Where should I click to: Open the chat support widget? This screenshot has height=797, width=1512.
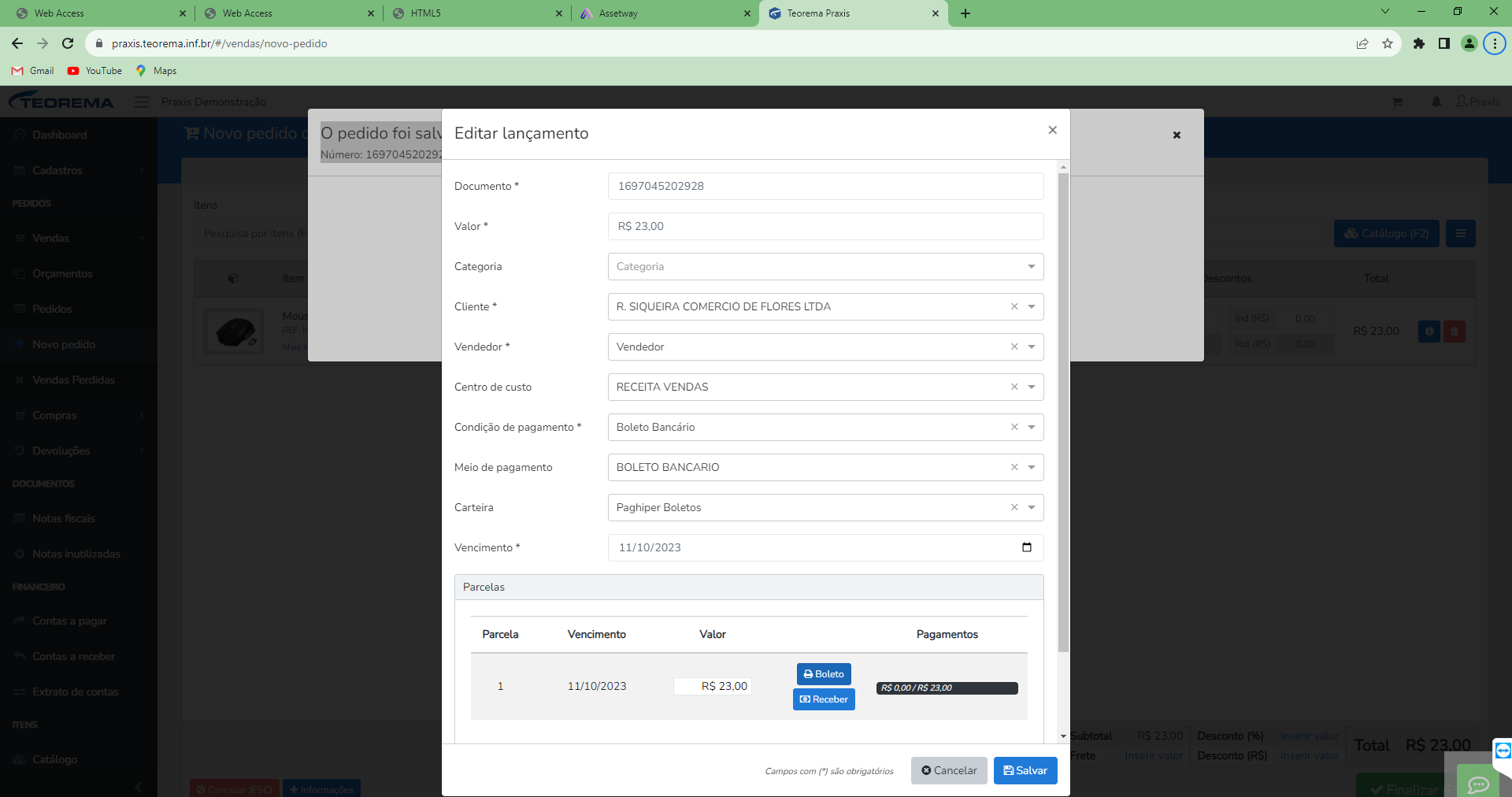pos(1478,783)
